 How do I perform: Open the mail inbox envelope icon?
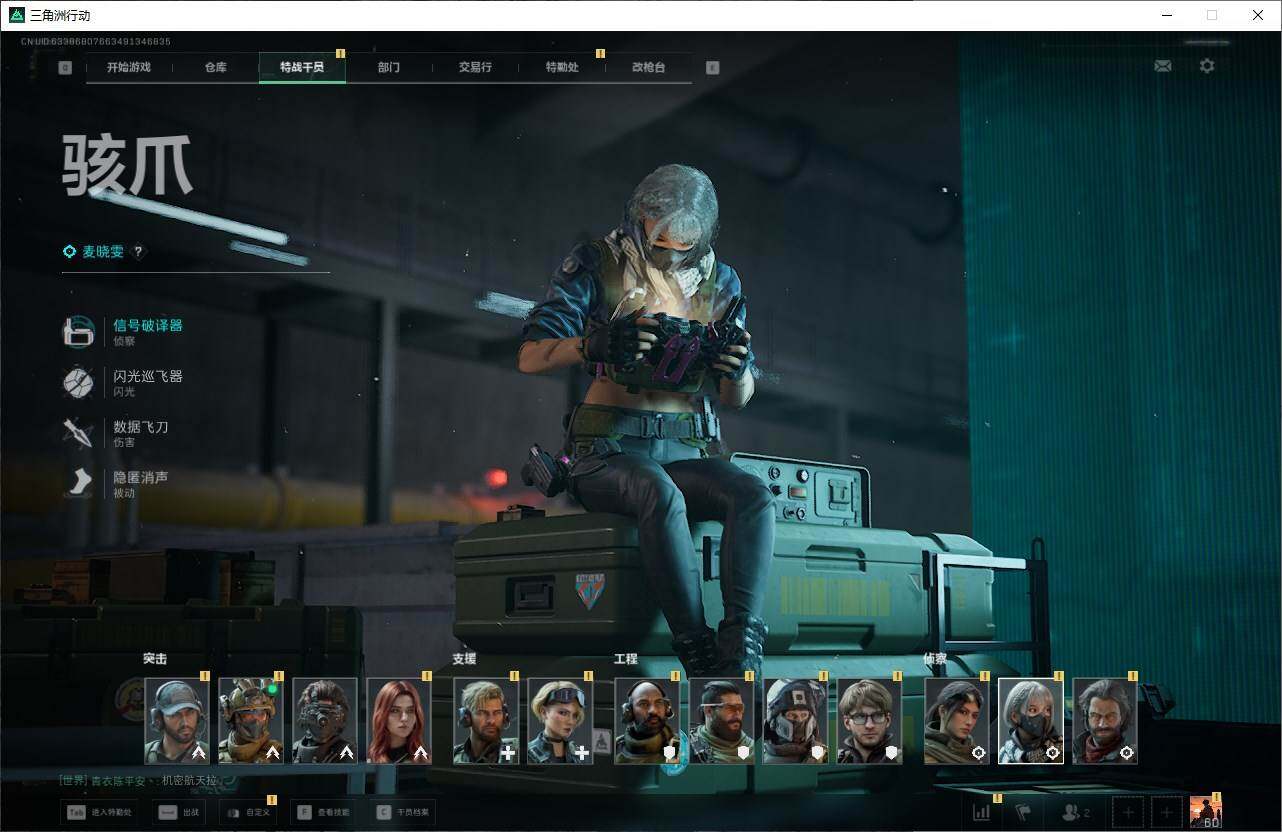tap(1162, 66)
